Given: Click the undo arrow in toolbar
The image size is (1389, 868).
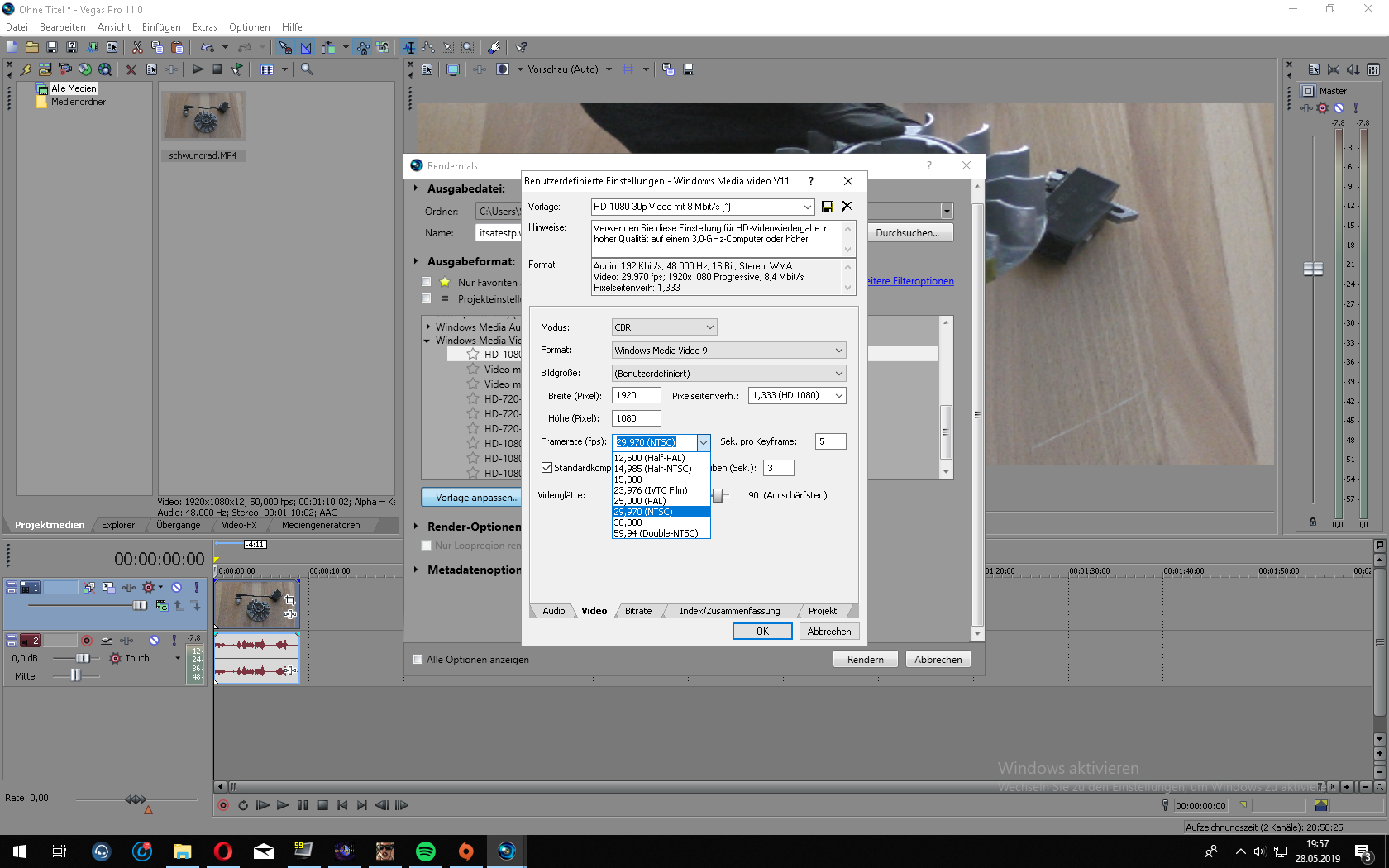Looking at the screenshot, I should pos(208,47).
